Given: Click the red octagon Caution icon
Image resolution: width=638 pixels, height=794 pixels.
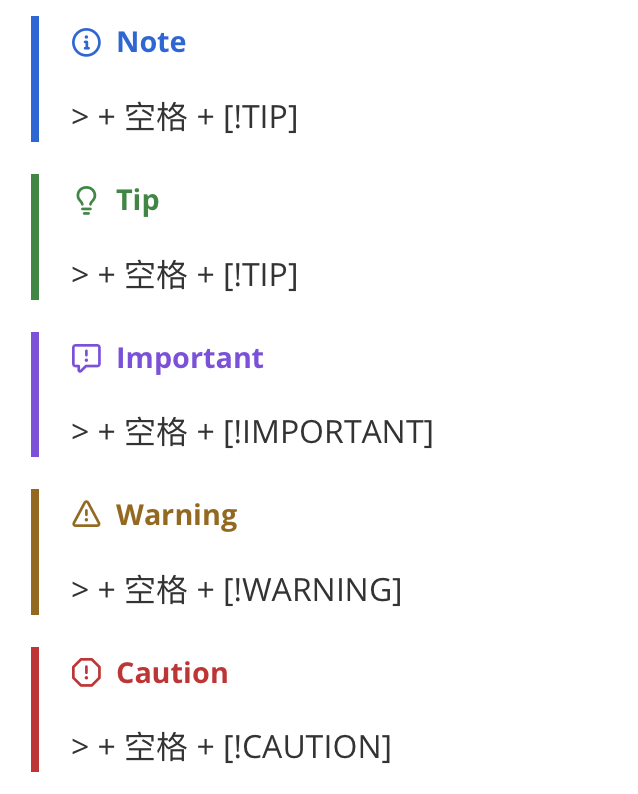Looking at the screenshot, I should point(86,672).
